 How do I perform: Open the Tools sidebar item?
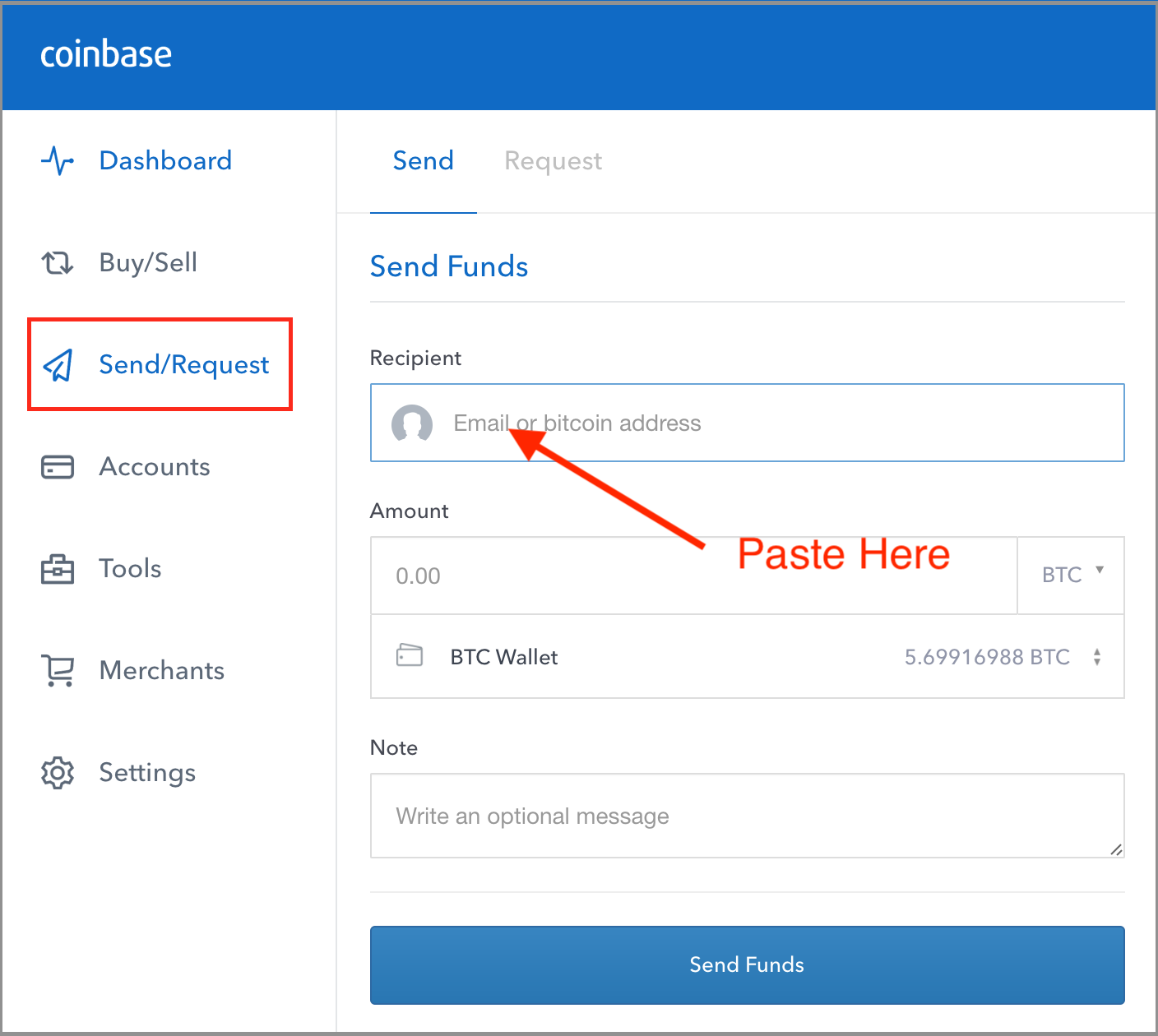tap(130, 569)
